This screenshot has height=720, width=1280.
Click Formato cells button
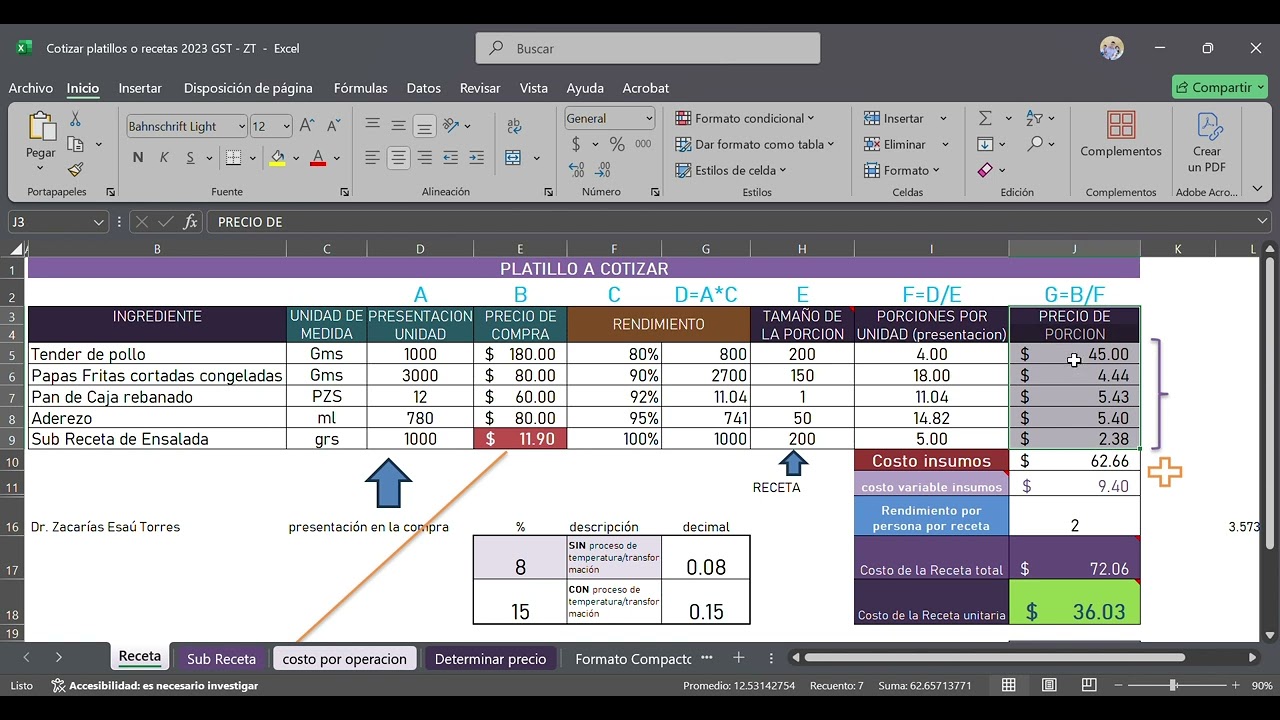click(901, 170)
